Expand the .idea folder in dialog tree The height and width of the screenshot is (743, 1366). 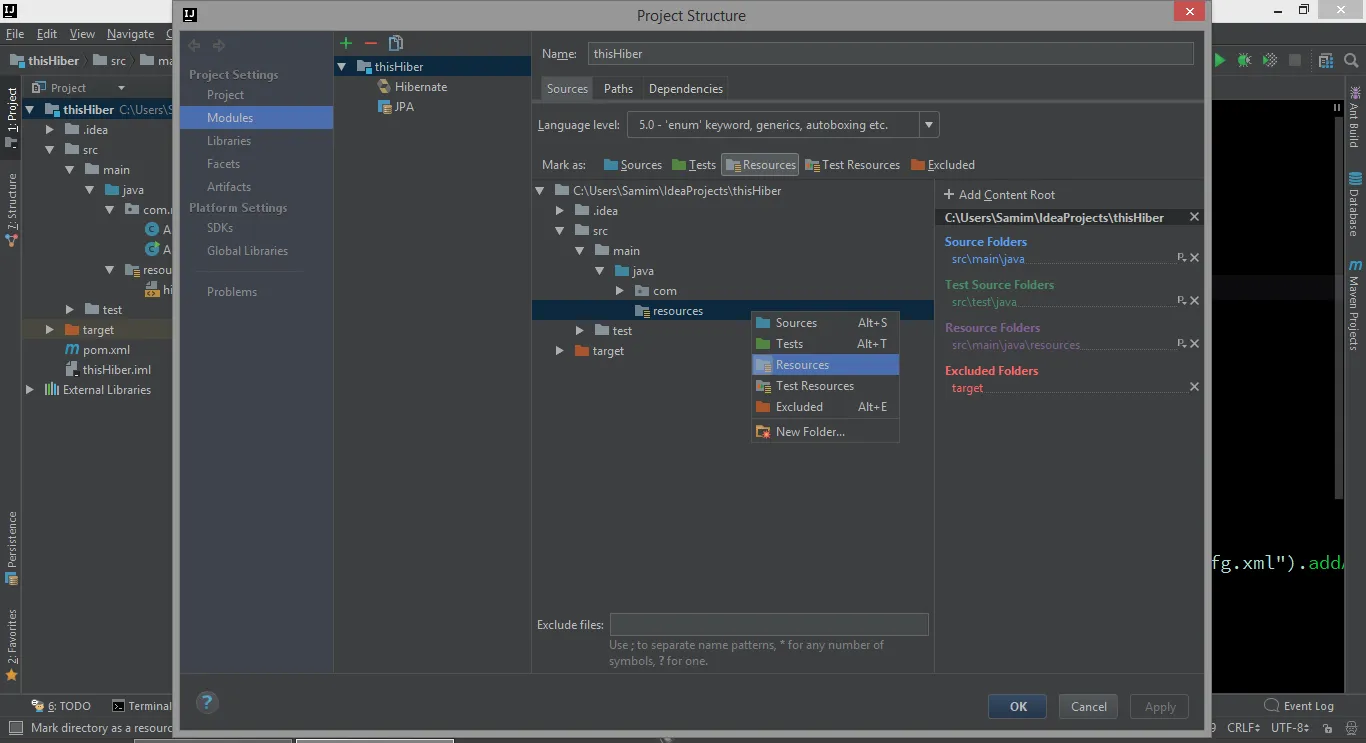pos(560,211)
